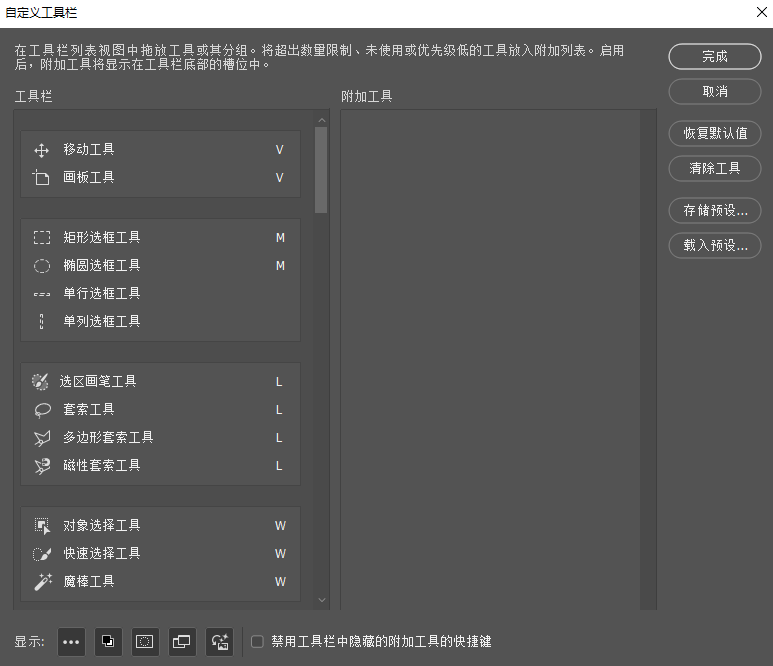Click the L shortcut of 磁性套索工具

tap(279, 466)
